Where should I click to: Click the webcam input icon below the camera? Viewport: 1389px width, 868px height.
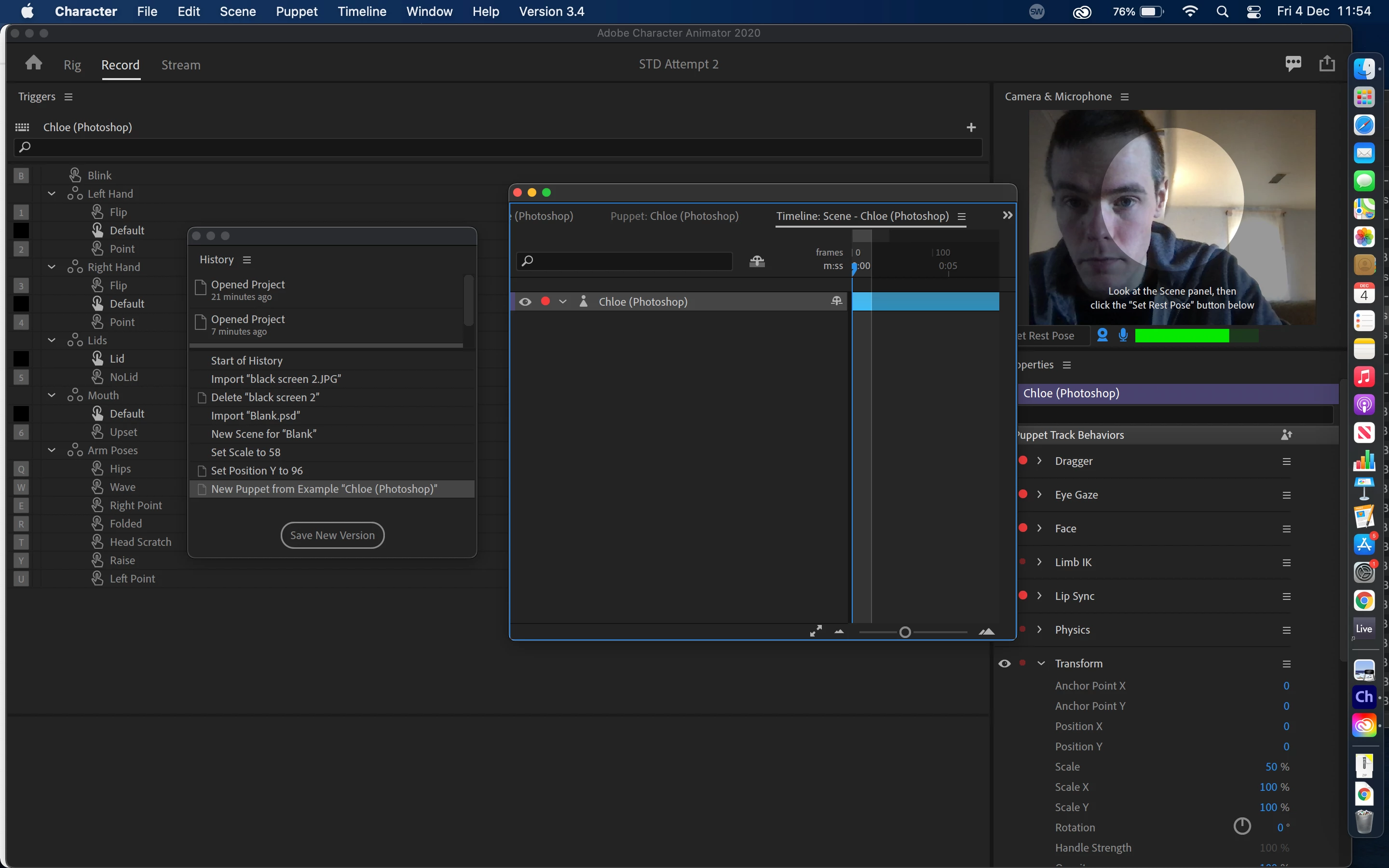(1102, 335)
